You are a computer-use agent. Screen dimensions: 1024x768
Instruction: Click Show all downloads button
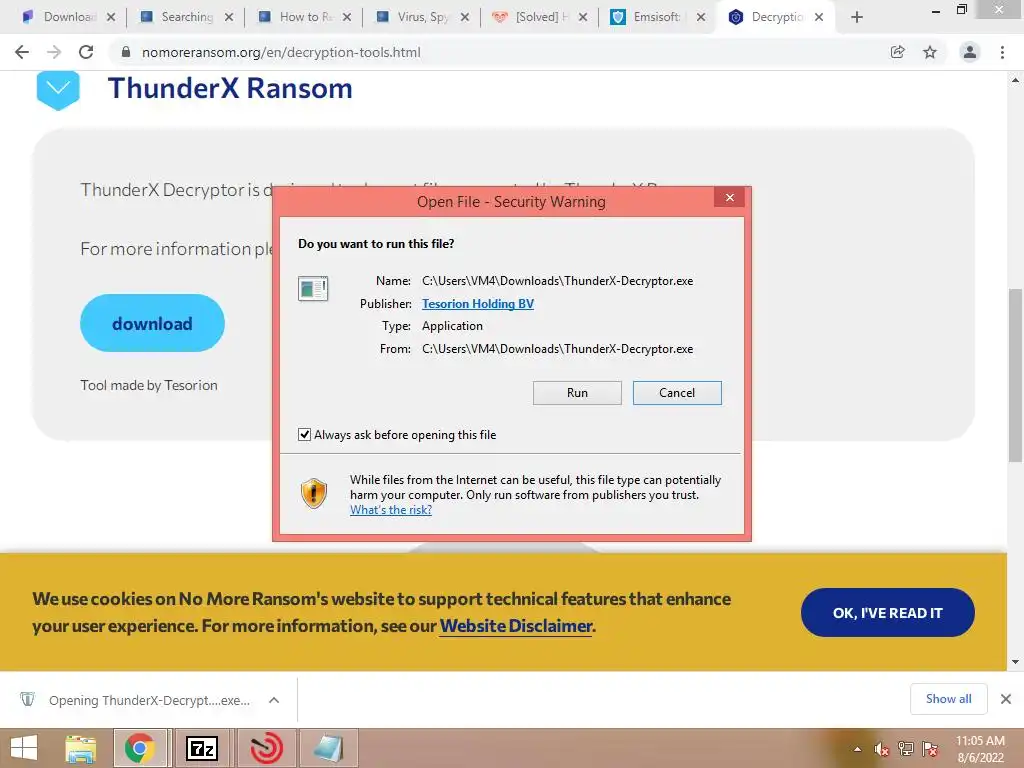[948, 699]
